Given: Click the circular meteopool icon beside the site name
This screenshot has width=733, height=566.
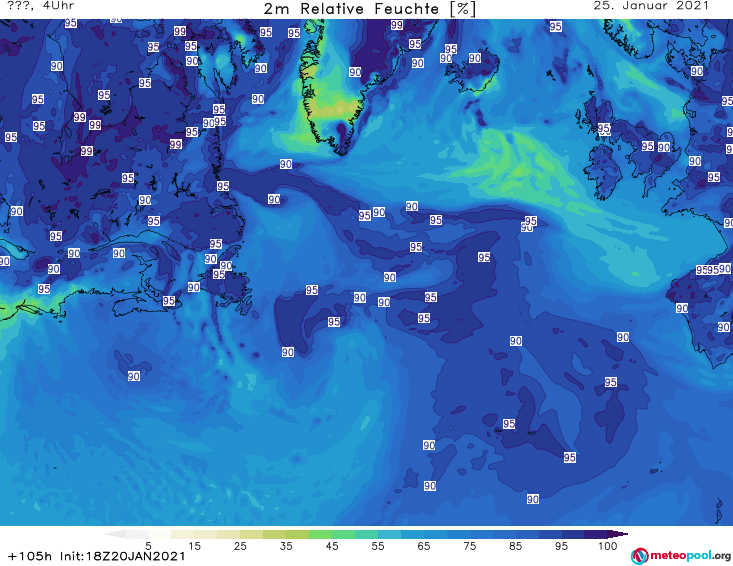Looking at the screenshot, I should pyautogui.click(x=639, y=557).
